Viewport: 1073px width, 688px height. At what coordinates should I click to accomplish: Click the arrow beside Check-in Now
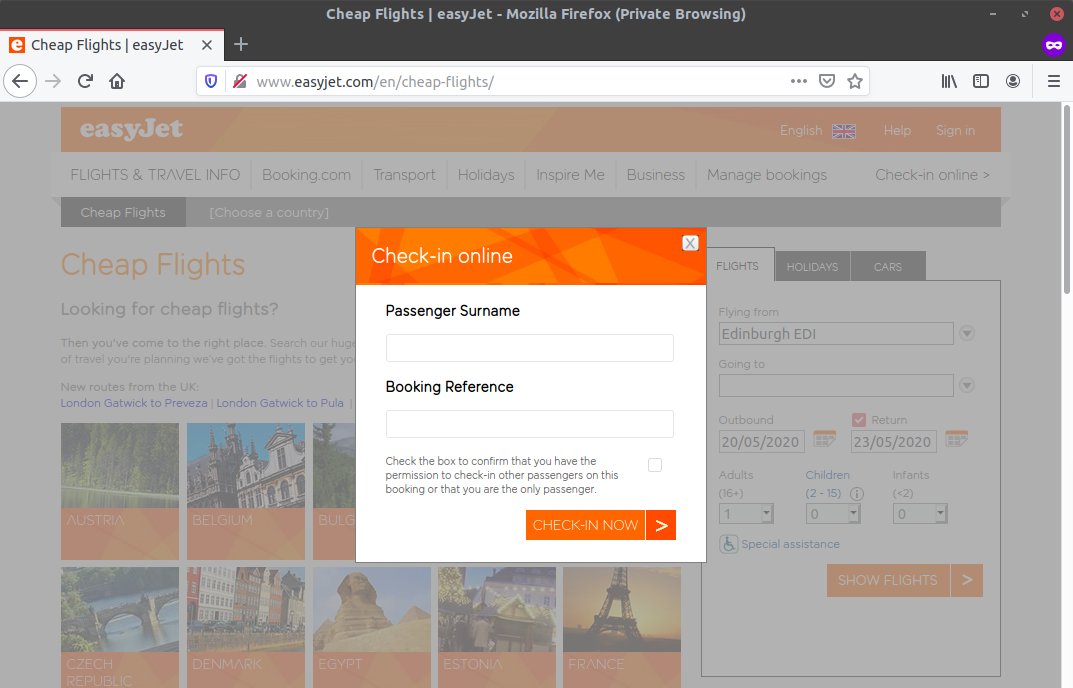661,525
